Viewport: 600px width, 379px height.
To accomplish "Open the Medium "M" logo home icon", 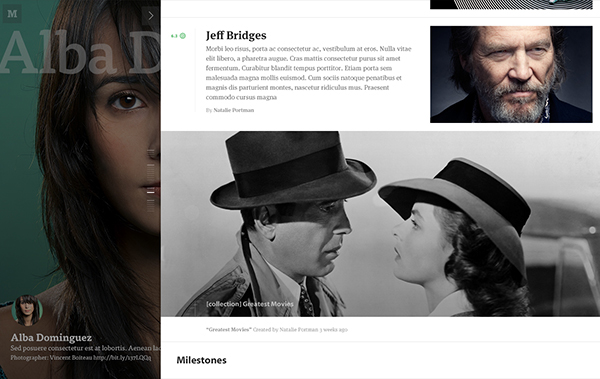I will (12, 14).
